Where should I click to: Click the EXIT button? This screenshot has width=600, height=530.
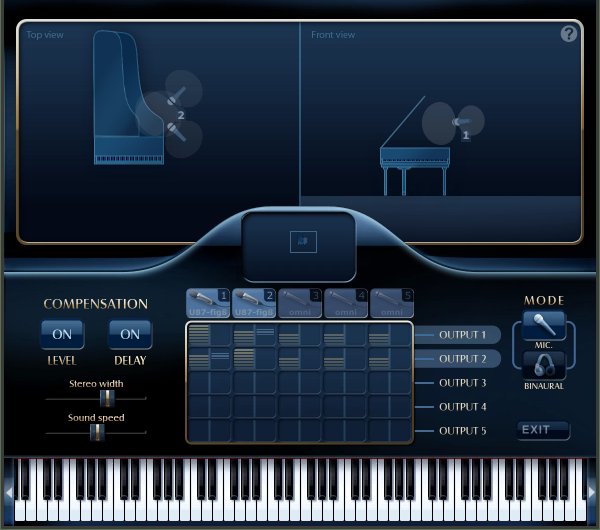[x=543, y=430]
